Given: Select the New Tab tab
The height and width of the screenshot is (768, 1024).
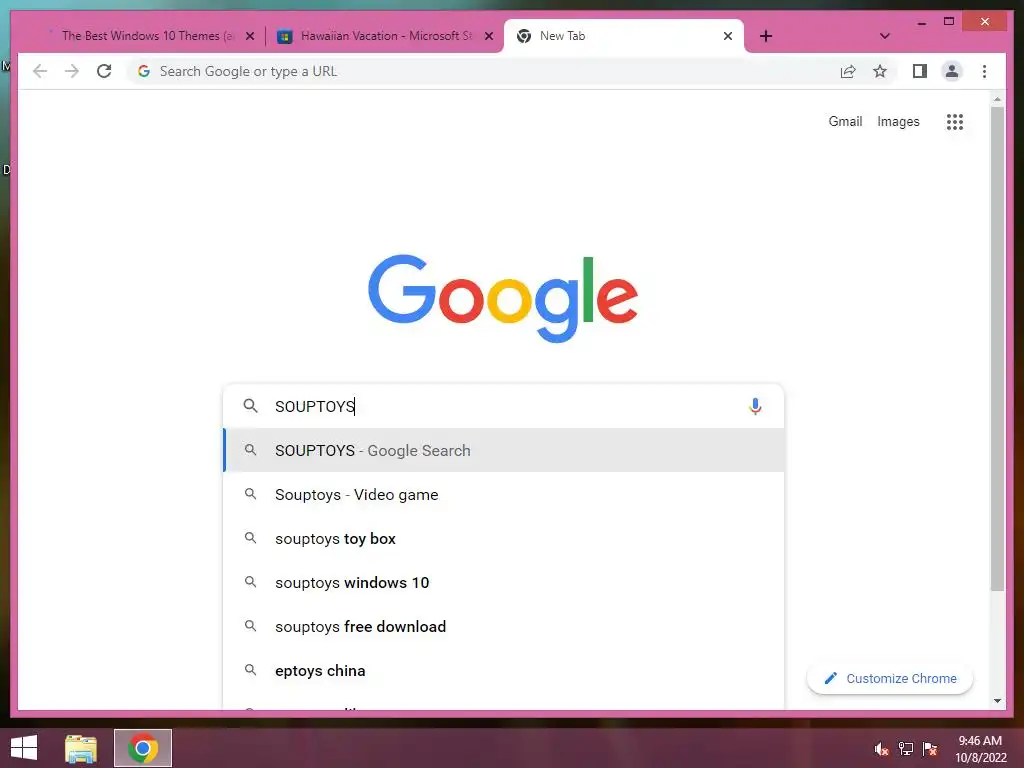Looking at the screenshot, I should tap(624, 36).
